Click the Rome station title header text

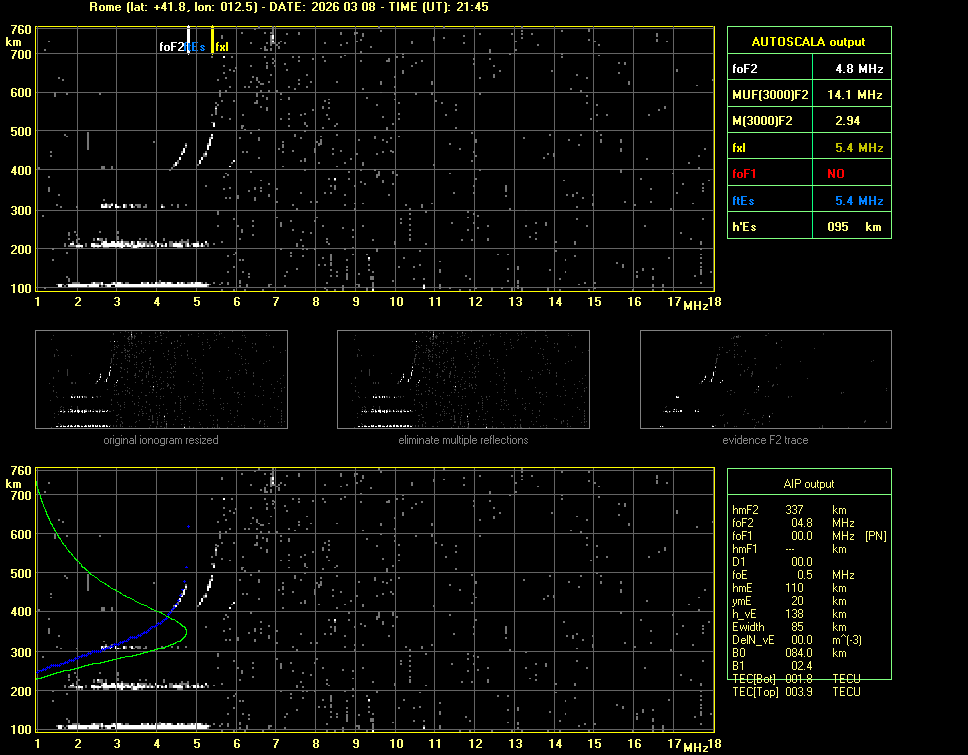[288, 7]
